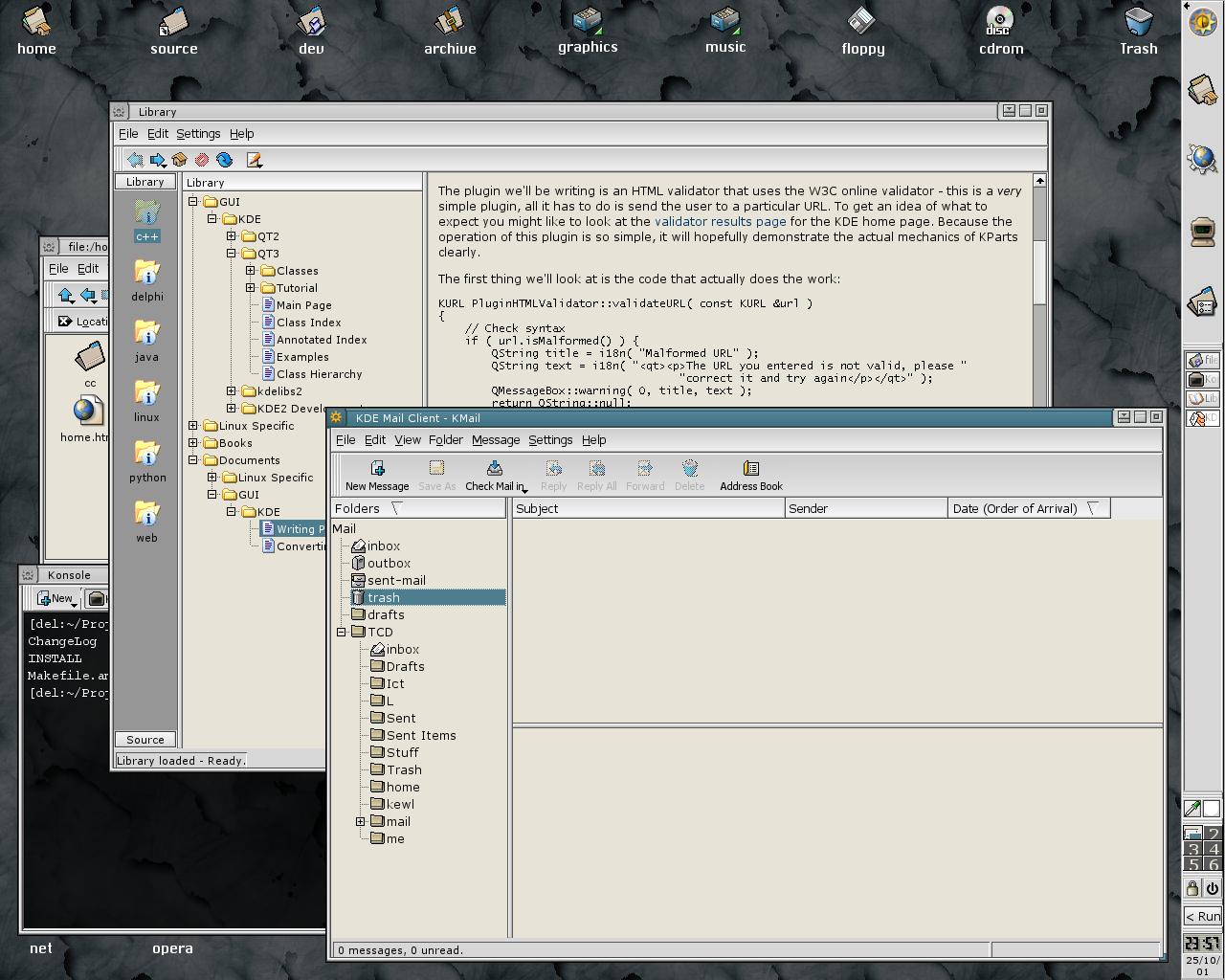Open the KMail View menu
Viewport: 1225px width, 980px height.
(408, 439)
